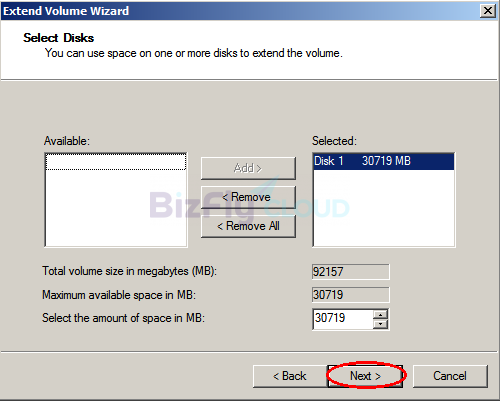Click blank area below the Available list row
The height and width of the screenshot is (401, 500).
[x=116, y=208]
